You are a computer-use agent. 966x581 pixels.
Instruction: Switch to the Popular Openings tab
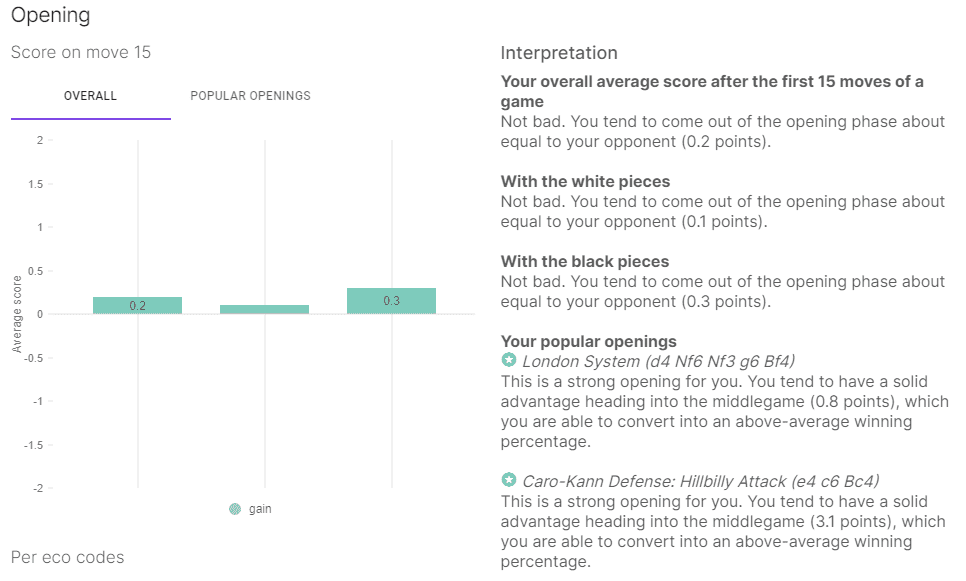[250, 95]
